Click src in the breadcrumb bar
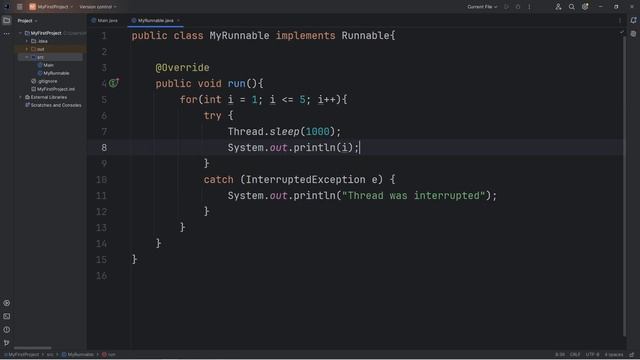 pyautogui.click(x=50, y=355)
